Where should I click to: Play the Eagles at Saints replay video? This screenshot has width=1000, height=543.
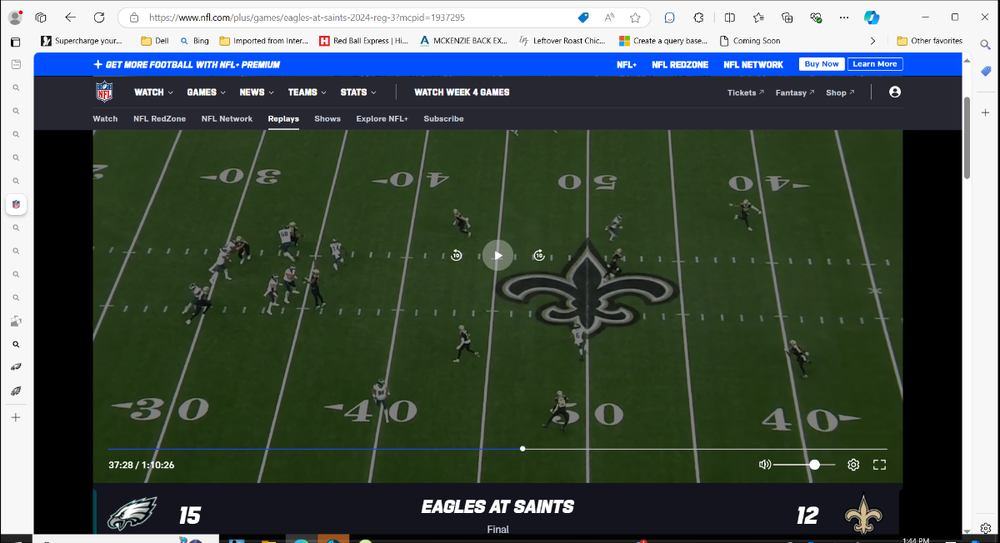point(498,255)
